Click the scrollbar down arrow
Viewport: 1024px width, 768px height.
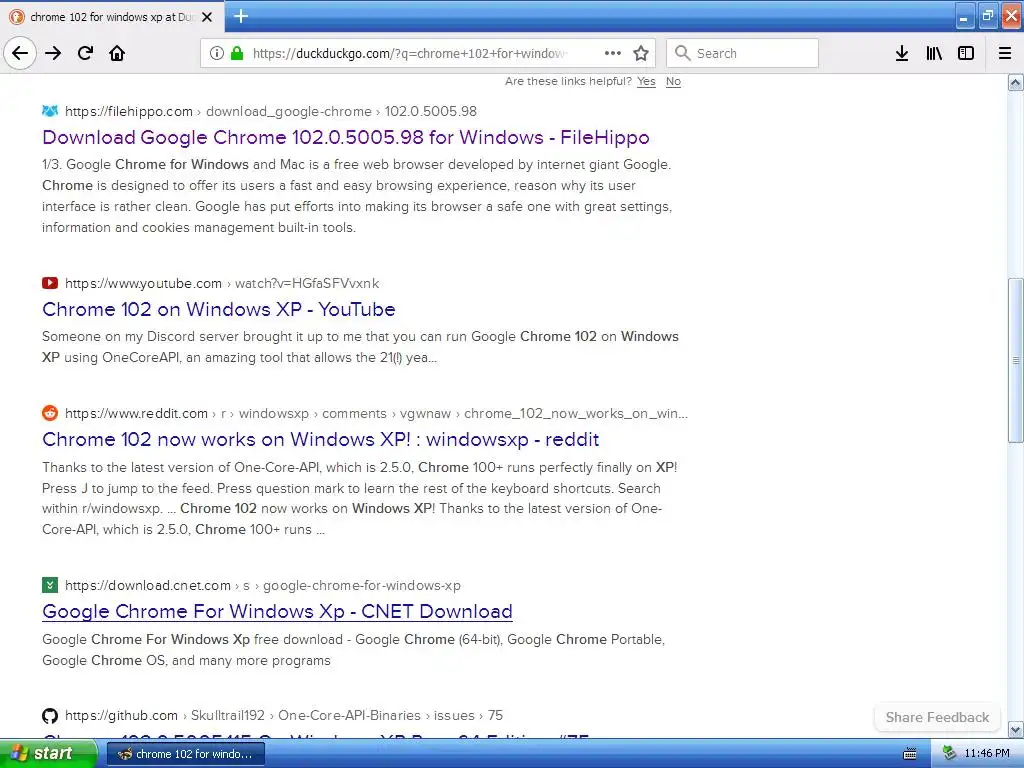(x=1016, y=729)
